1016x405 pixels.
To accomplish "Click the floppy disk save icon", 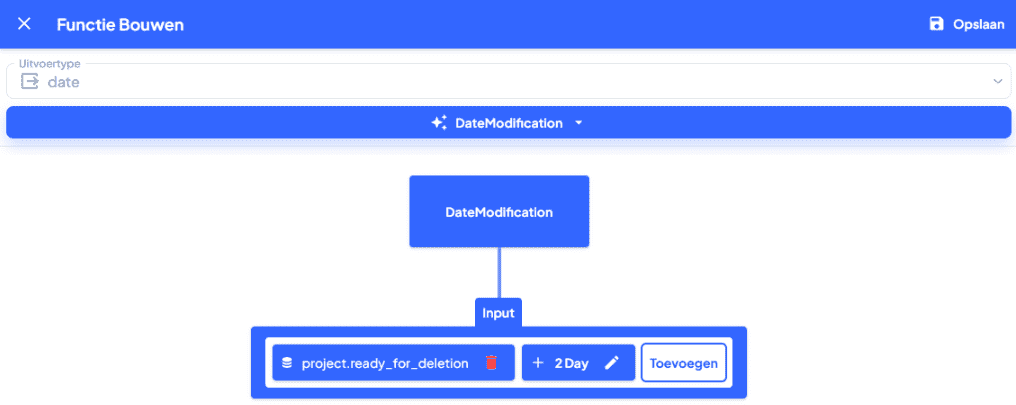I will [936, 24].
